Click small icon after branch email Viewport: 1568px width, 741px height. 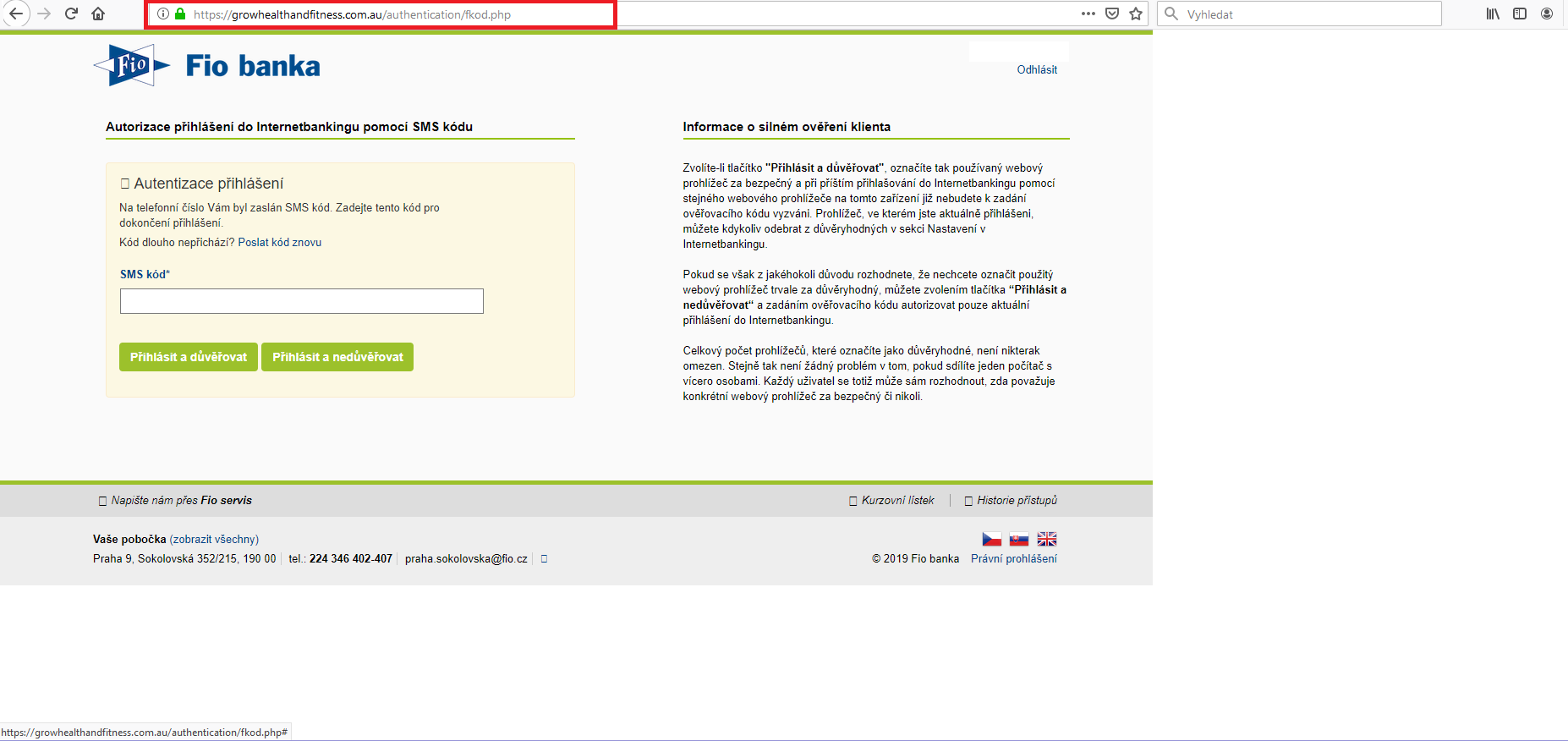[x=544, y=558]
